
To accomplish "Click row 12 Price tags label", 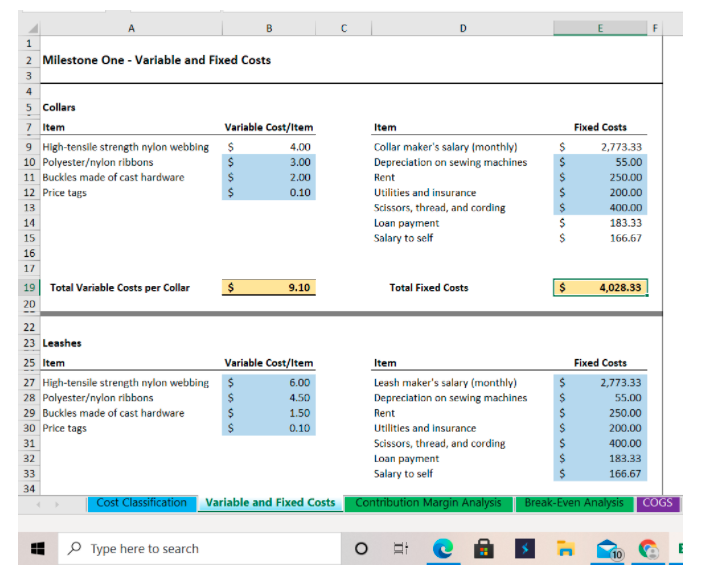I will pyautogui.click(x=64, y=192).
